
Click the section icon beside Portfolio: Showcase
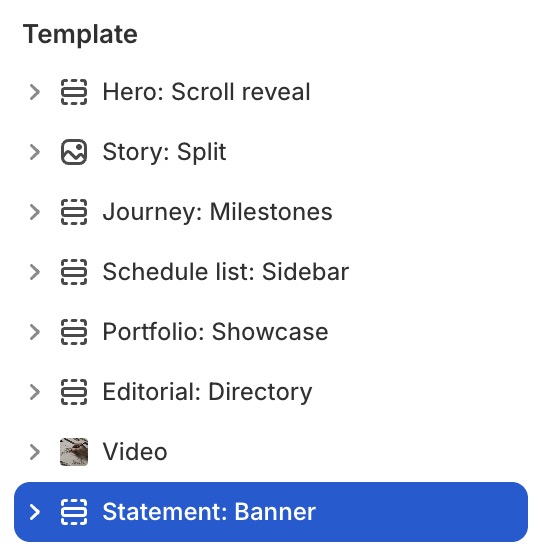click(74, 332)
